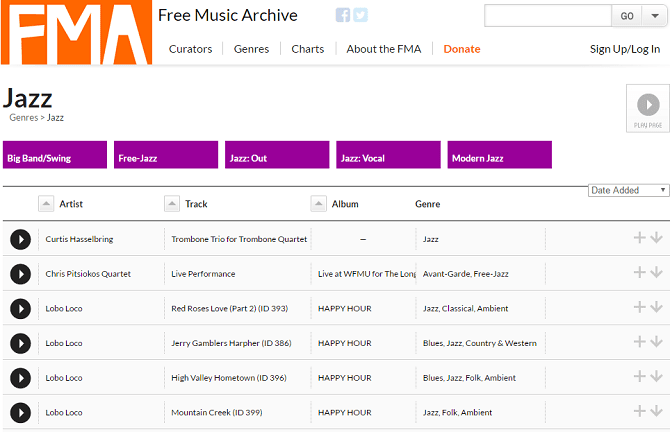Open the Facebook page icon
This screenshot has width=670, height=432.
[x=343, y=15]
